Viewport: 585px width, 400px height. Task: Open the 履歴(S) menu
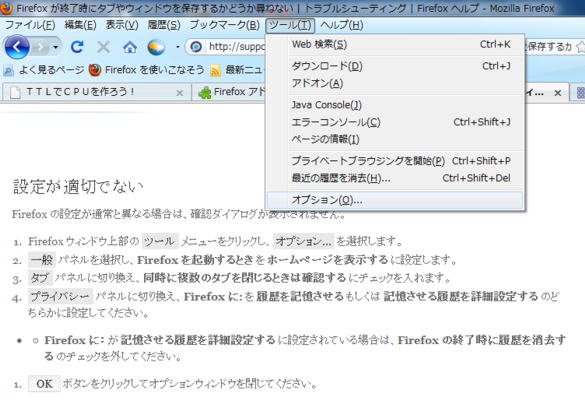pos(164,25)
